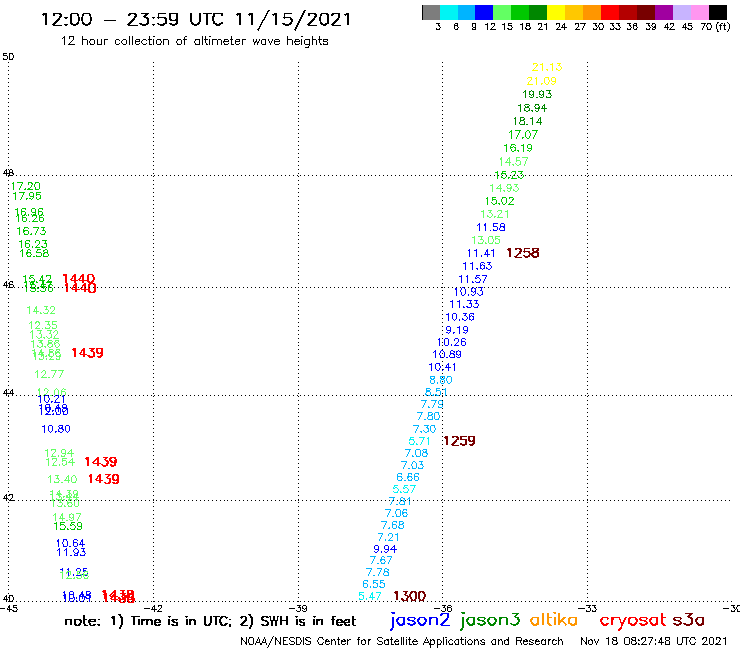
Task: Click the chart title '12:00 – 23:59 UTC 11/15/2021'
Action: [196, 19]
